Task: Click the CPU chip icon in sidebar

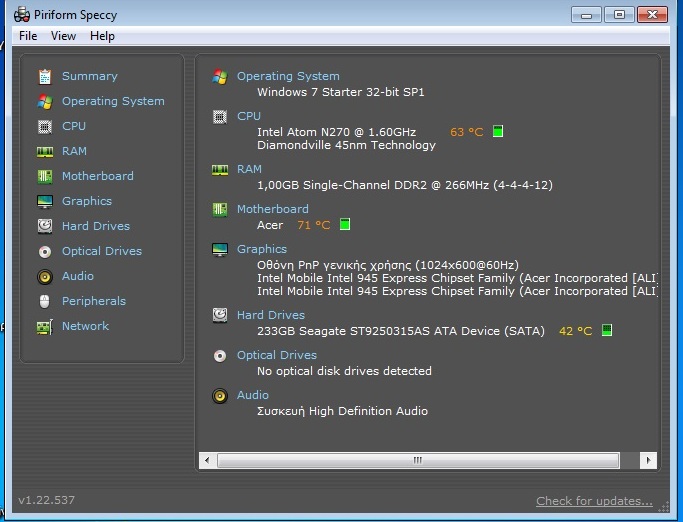Action: click(x=45, y=126)
